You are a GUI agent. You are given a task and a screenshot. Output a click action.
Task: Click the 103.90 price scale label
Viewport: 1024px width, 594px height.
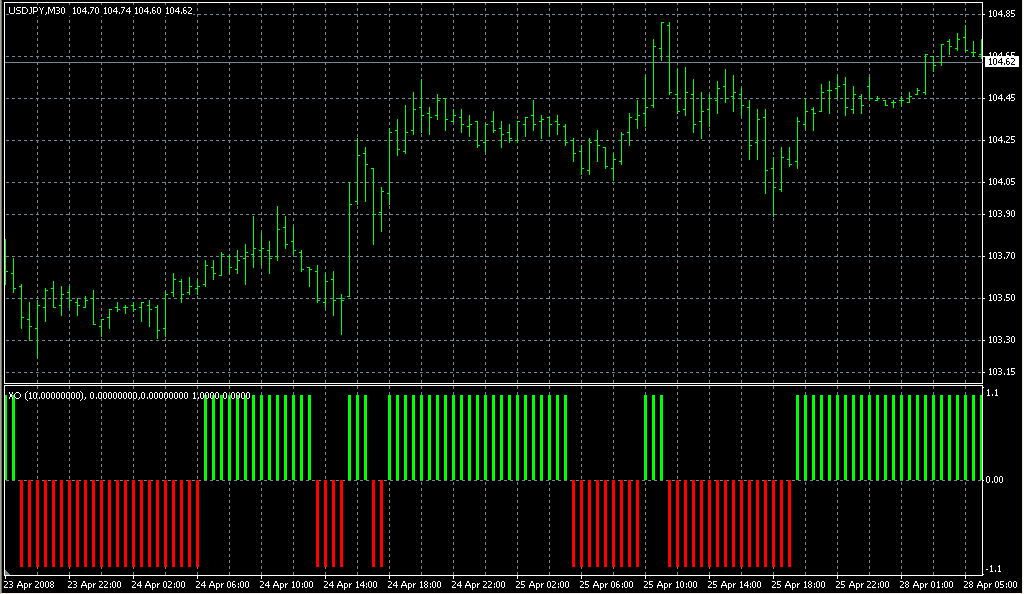[x=1002, y=213]
